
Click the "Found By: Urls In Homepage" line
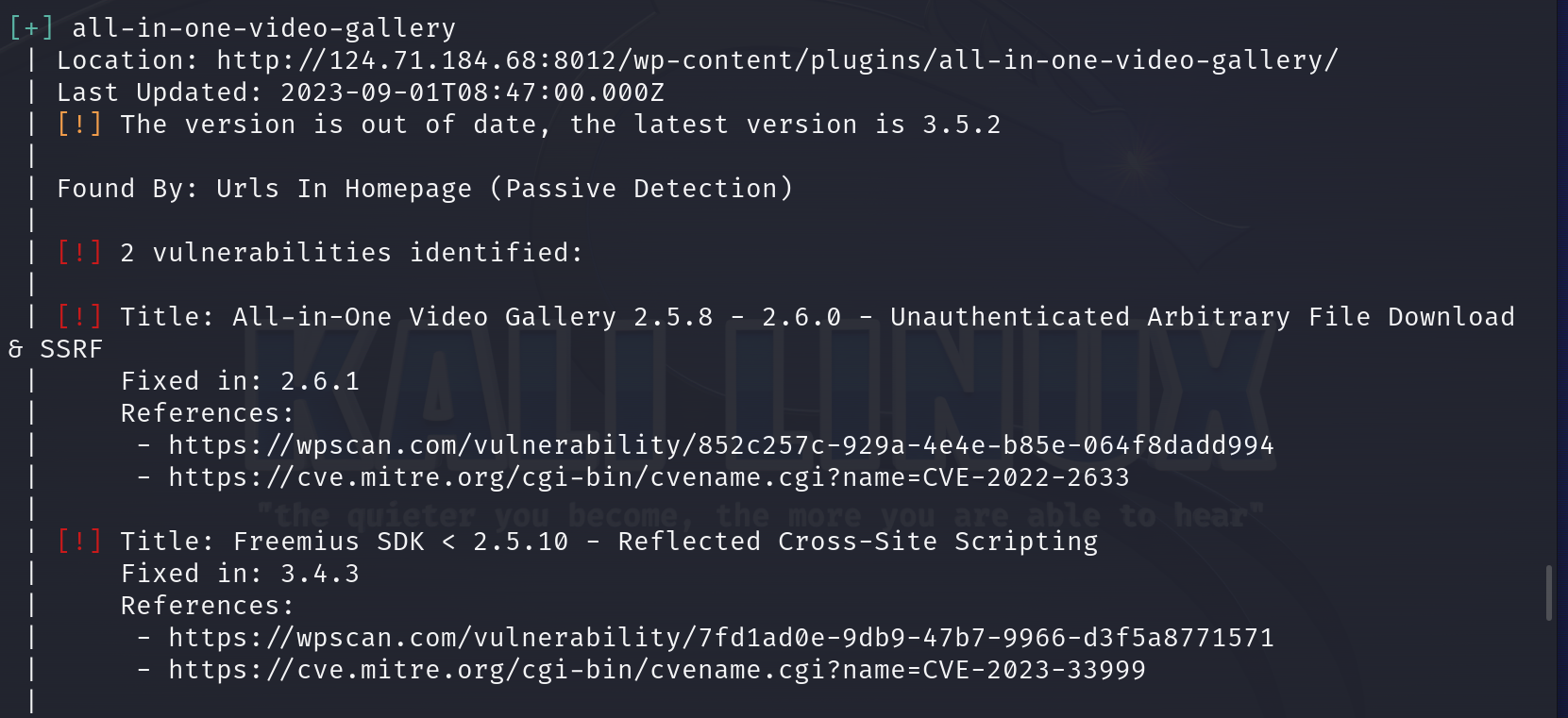click(x=424, y=189)
